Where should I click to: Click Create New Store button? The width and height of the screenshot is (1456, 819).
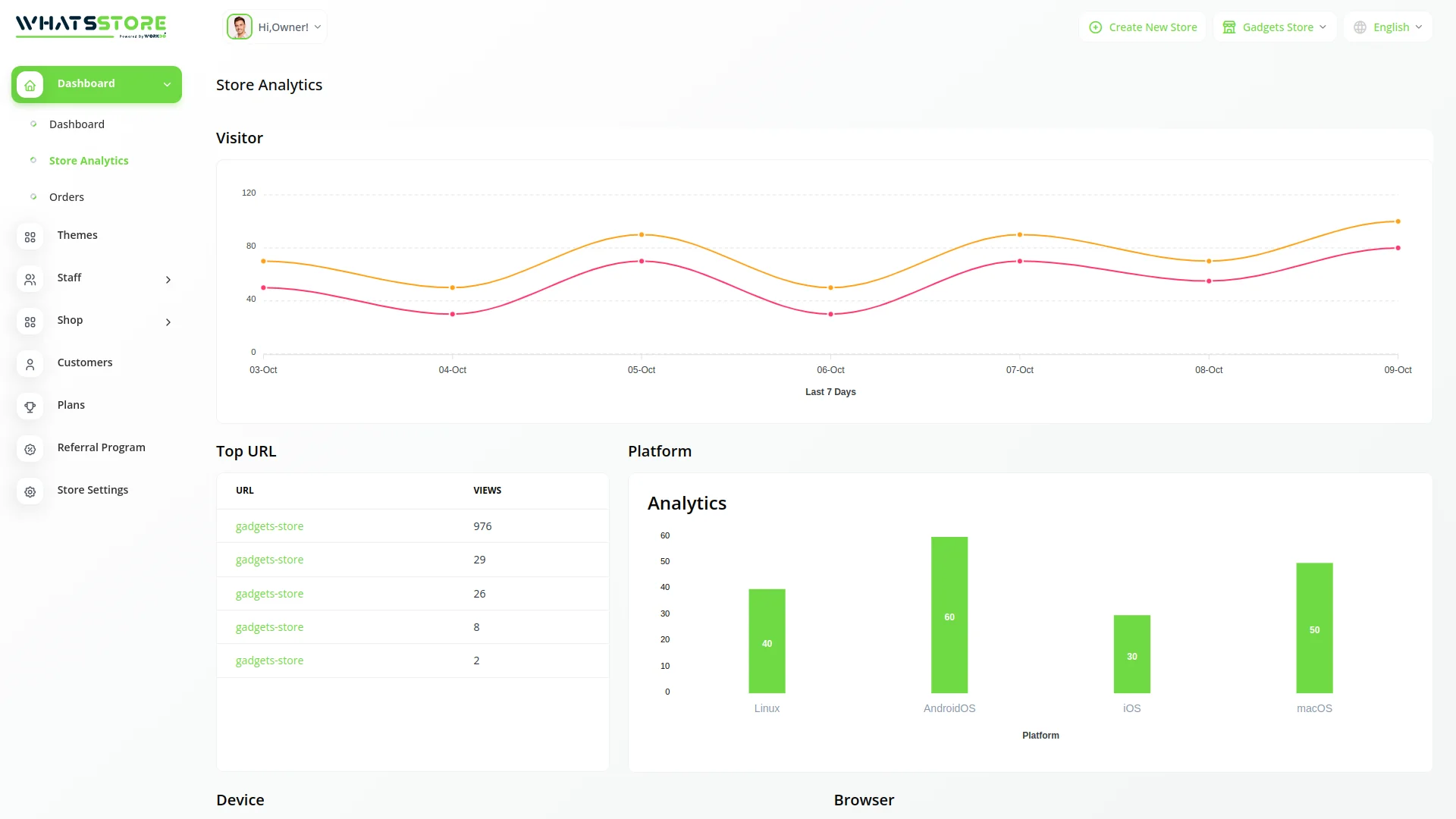point(1143,27)
